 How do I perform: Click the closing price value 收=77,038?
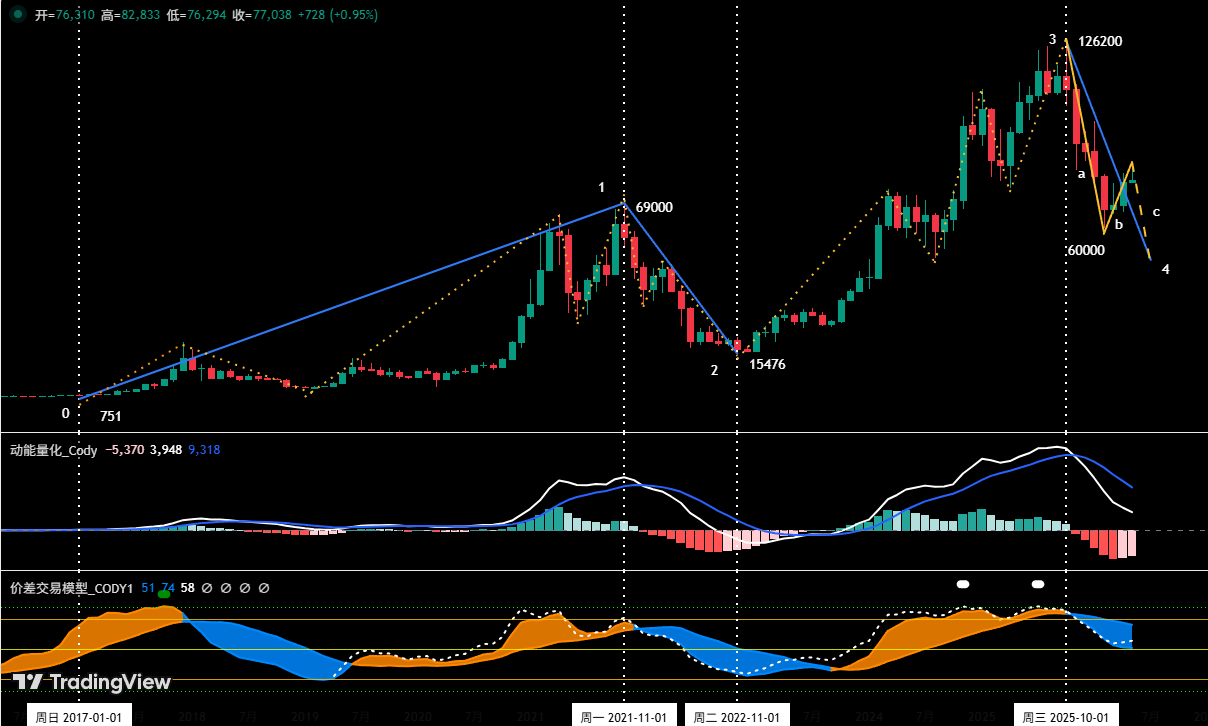click(x=264, y=16)
